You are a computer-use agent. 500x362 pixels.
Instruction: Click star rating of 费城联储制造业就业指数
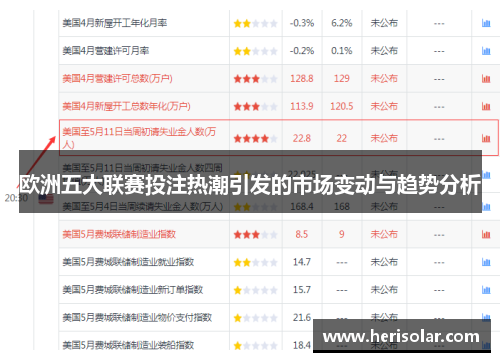click(255, 262)
